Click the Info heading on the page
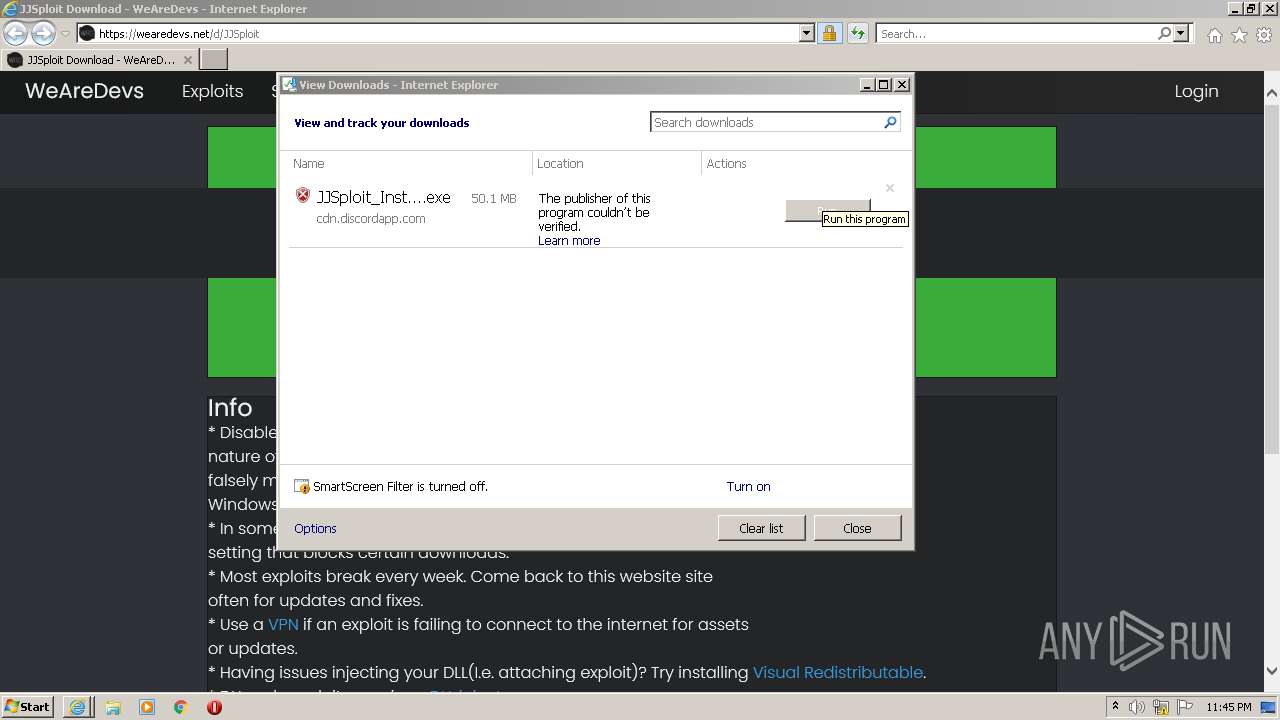 230,408
